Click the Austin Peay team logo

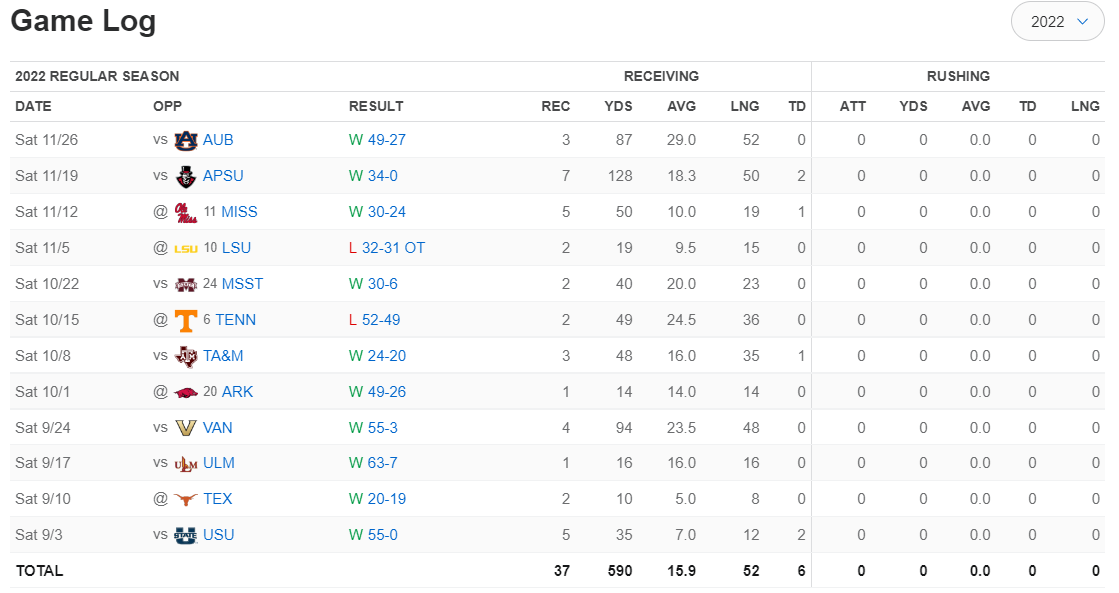coord(186,176)
